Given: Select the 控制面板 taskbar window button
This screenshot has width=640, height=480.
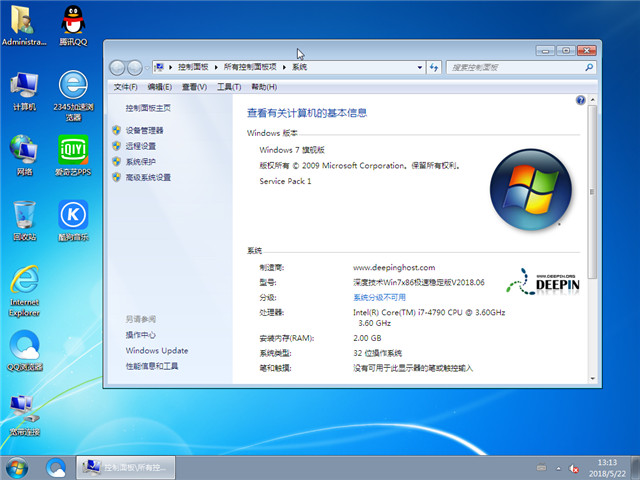Looking at the screenshot, I should tap(126, 468).
